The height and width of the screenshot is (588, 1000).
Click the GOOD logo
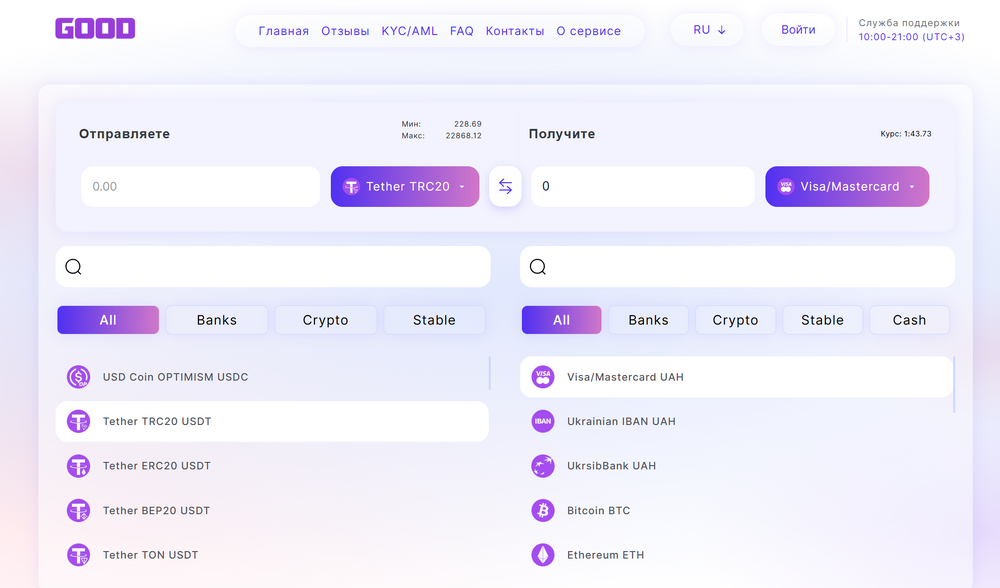pyautogui.click(x=95, y=28)
